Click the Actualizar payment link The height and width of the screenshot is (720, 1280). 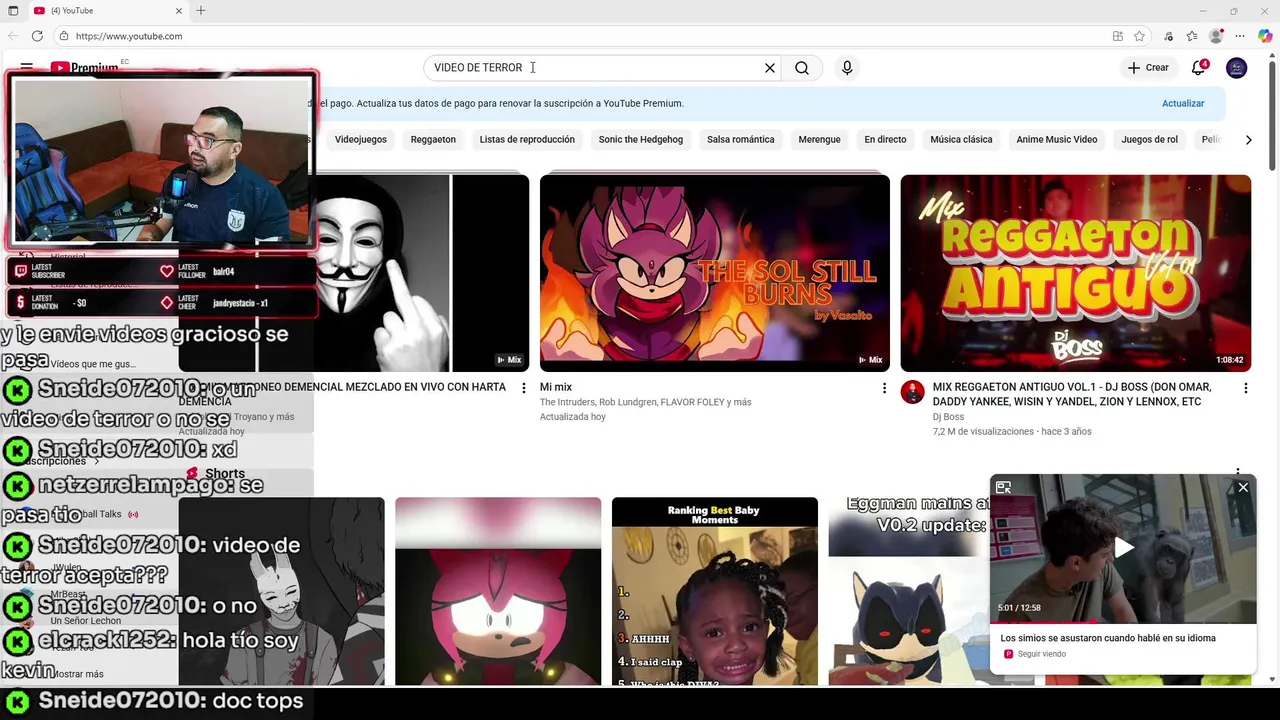1183,104
